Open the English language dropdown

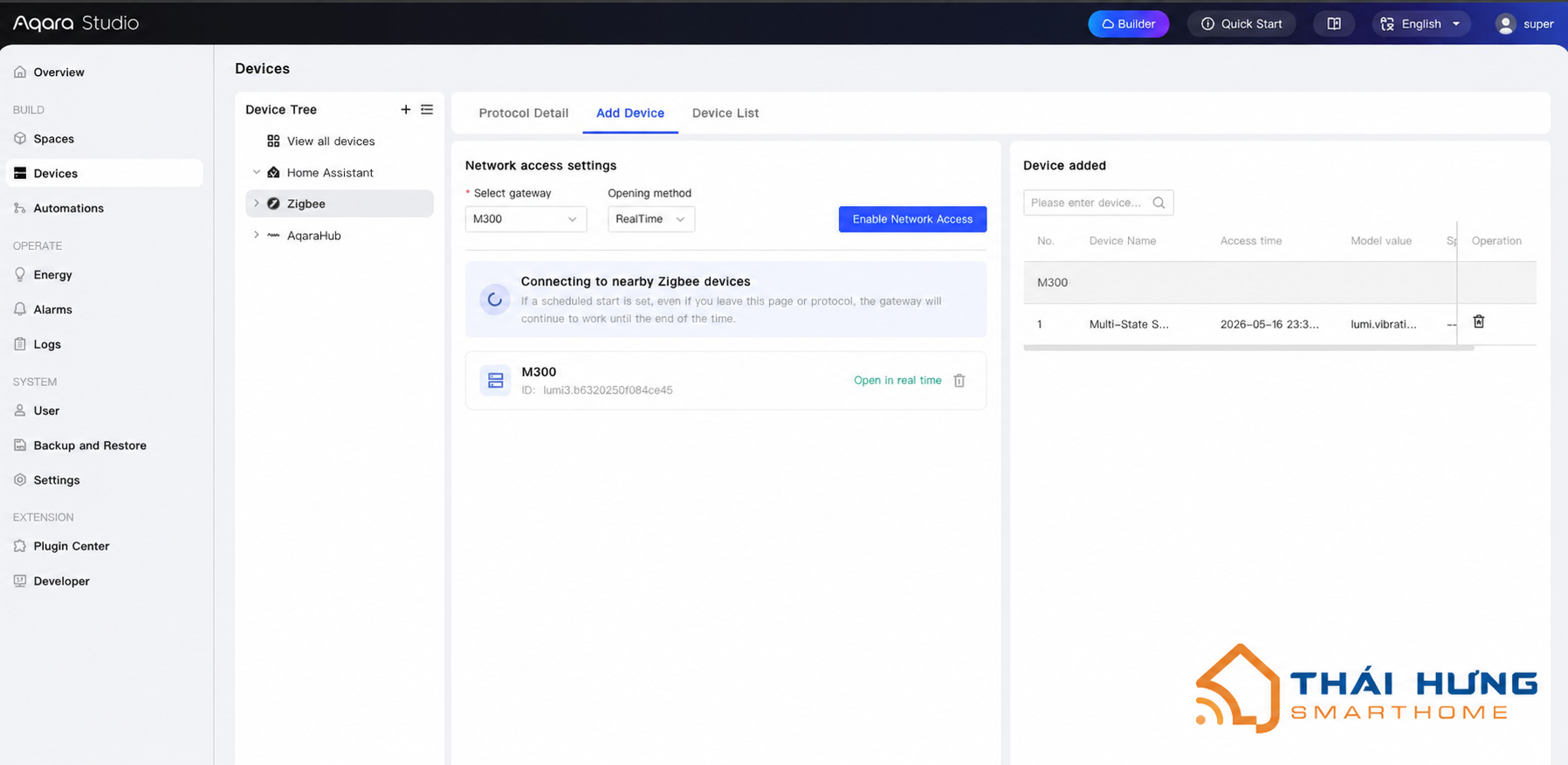click(x=1421, y=24)
